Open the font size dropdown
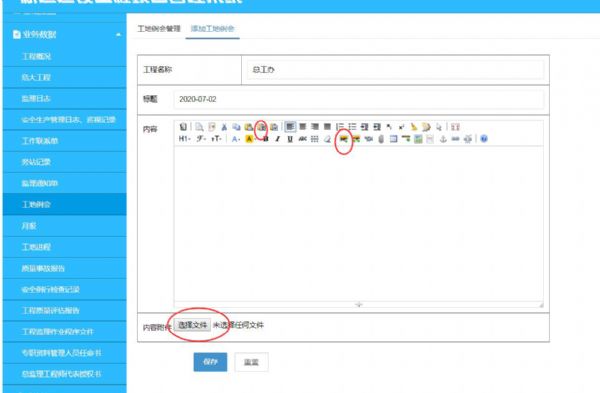The height and width of the screenshot is (393, 600). [x=216, y=139]
